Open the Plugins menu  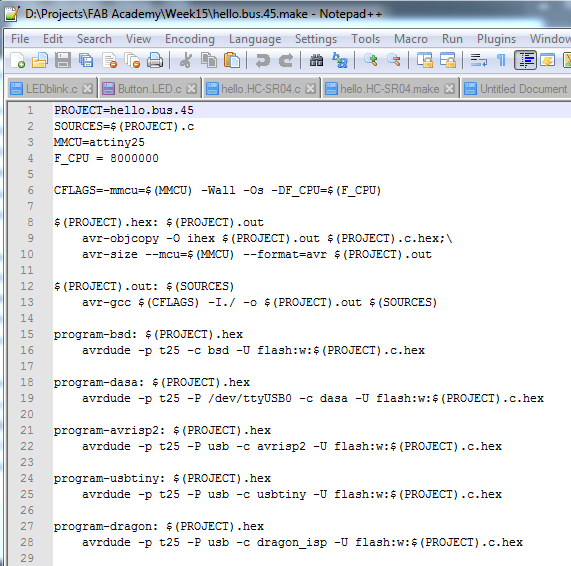pyautogui.click(x=496, y=39)
